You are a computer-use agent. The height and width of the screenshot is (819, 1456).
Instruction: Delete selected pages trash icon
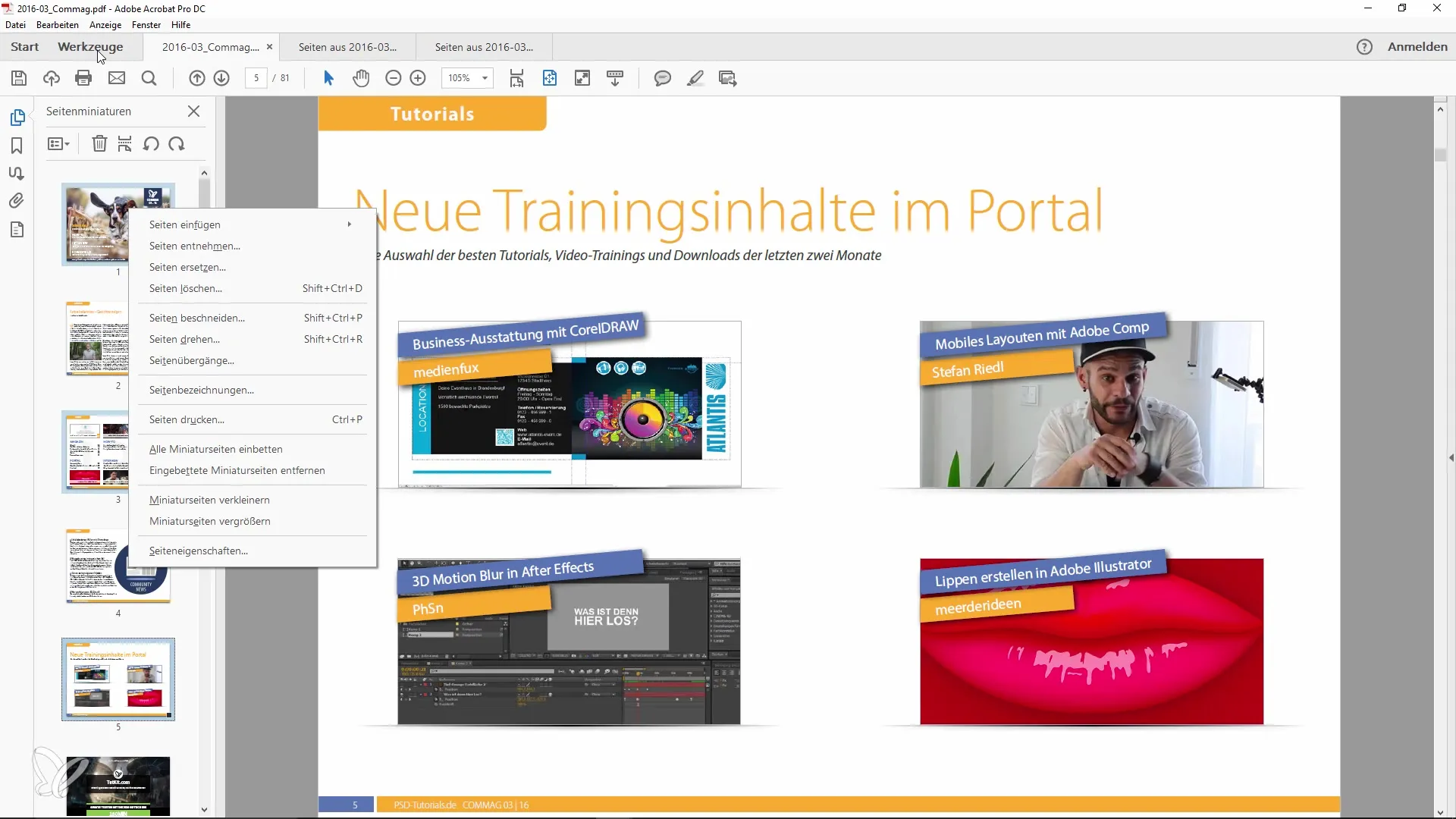tap(99, 144)
